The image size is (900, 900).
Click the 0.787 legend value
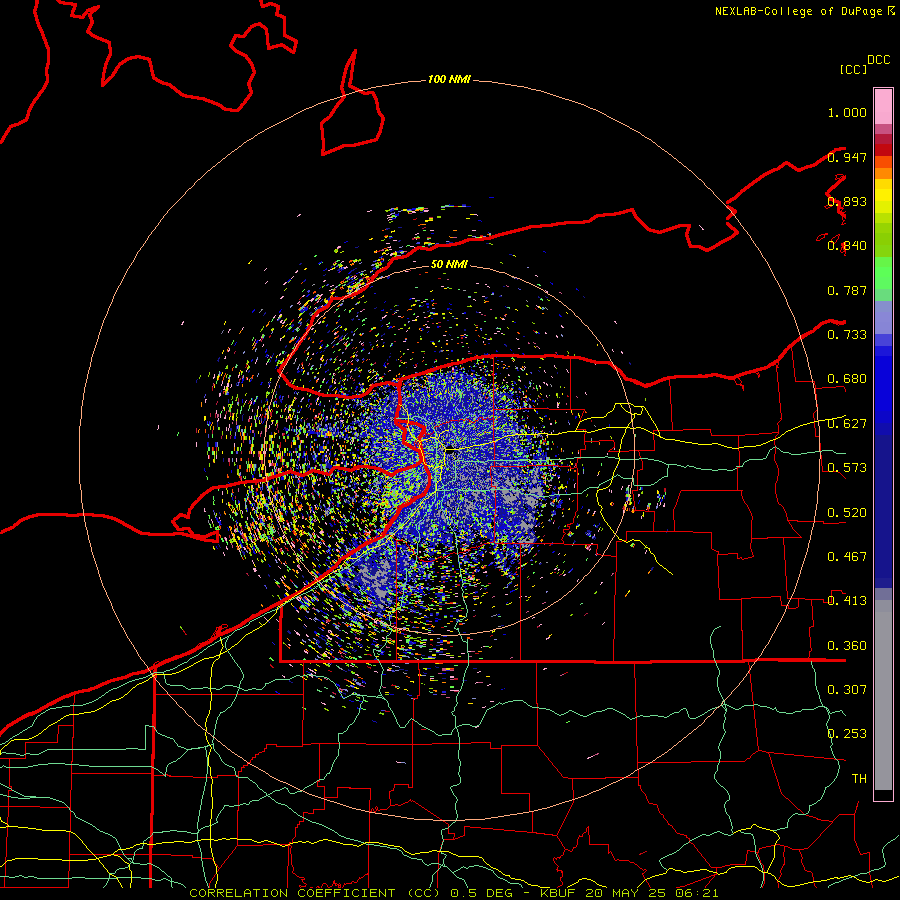point(847,290)
